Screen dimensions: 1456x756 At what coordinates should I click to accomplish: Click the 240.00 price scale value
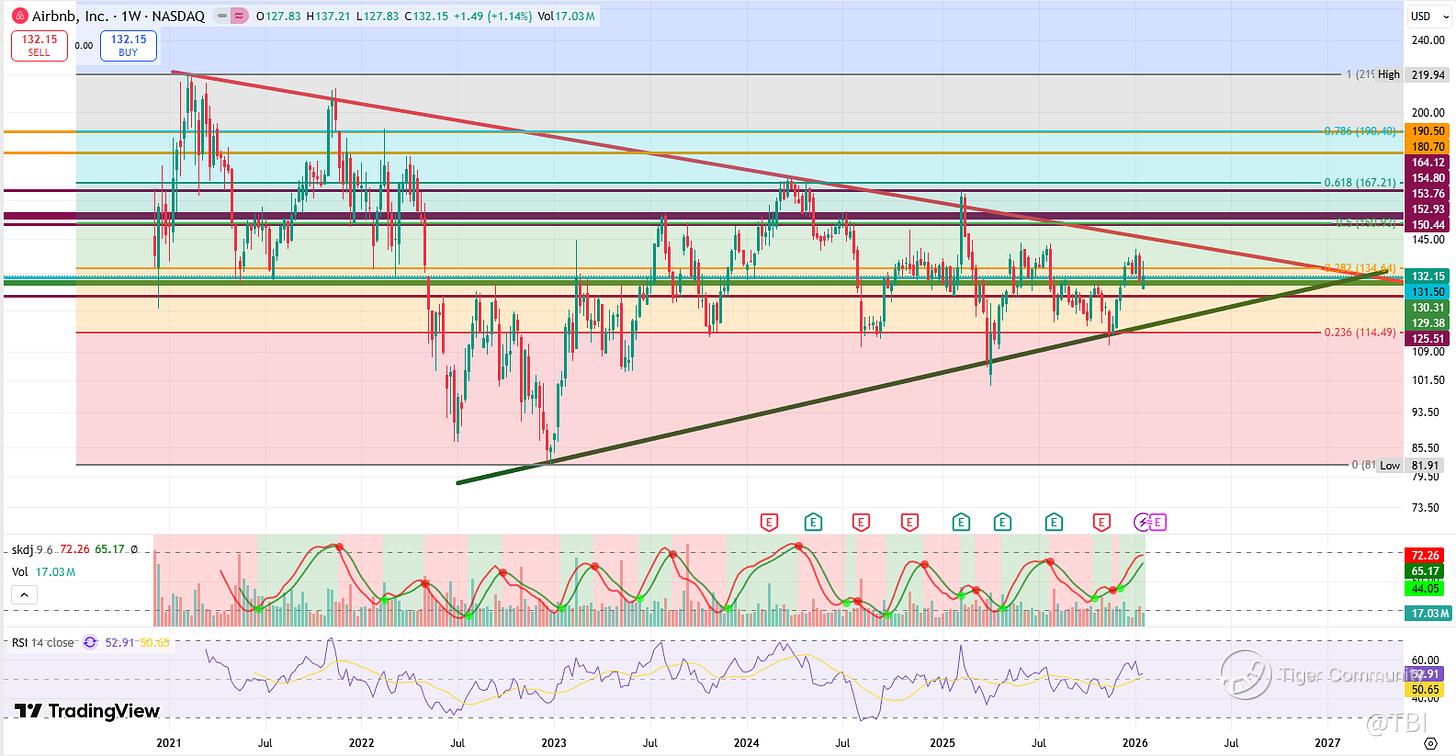[1426, 41]
